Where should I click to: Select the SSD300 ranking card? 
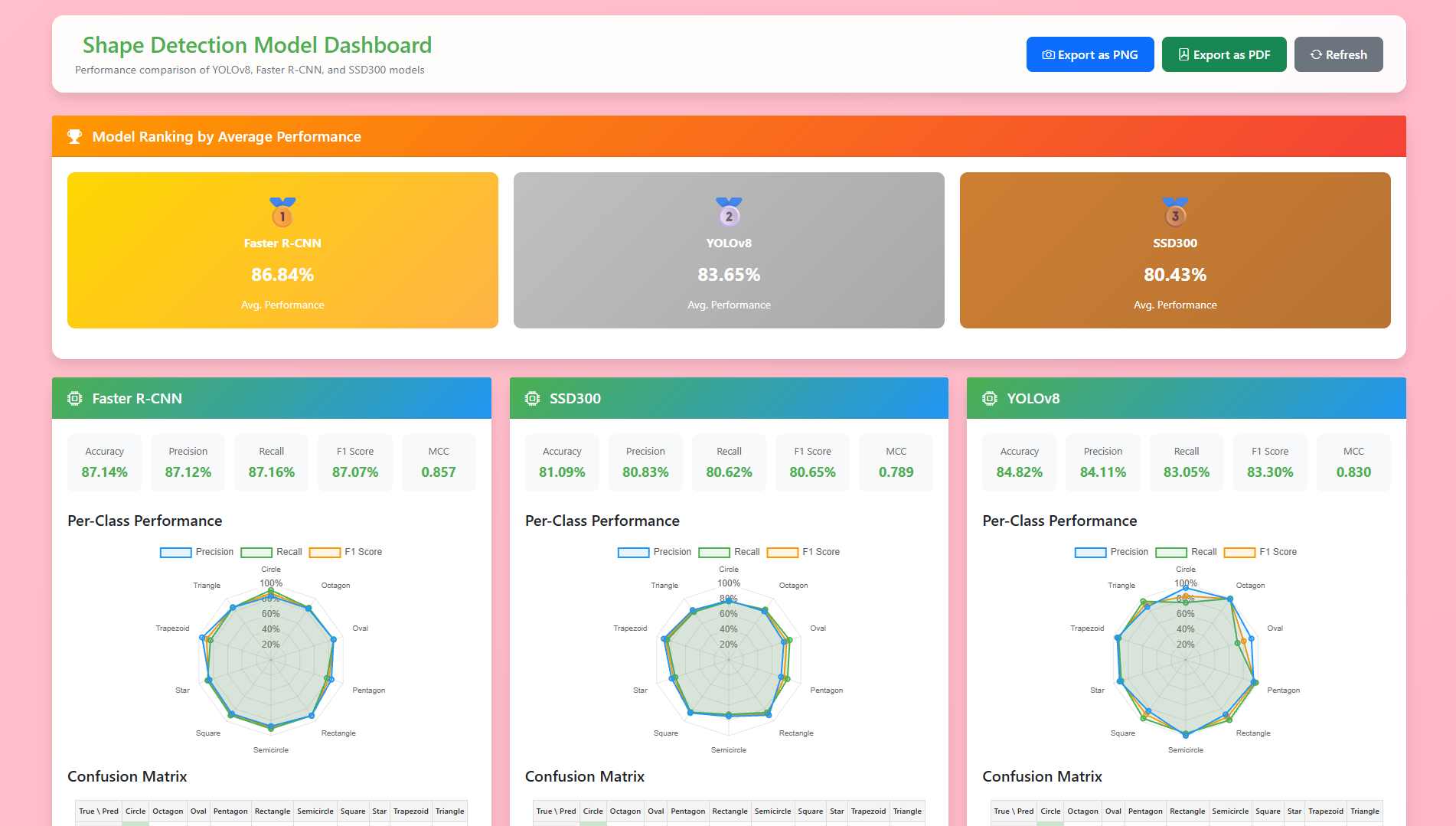[x=1175, y=250]
